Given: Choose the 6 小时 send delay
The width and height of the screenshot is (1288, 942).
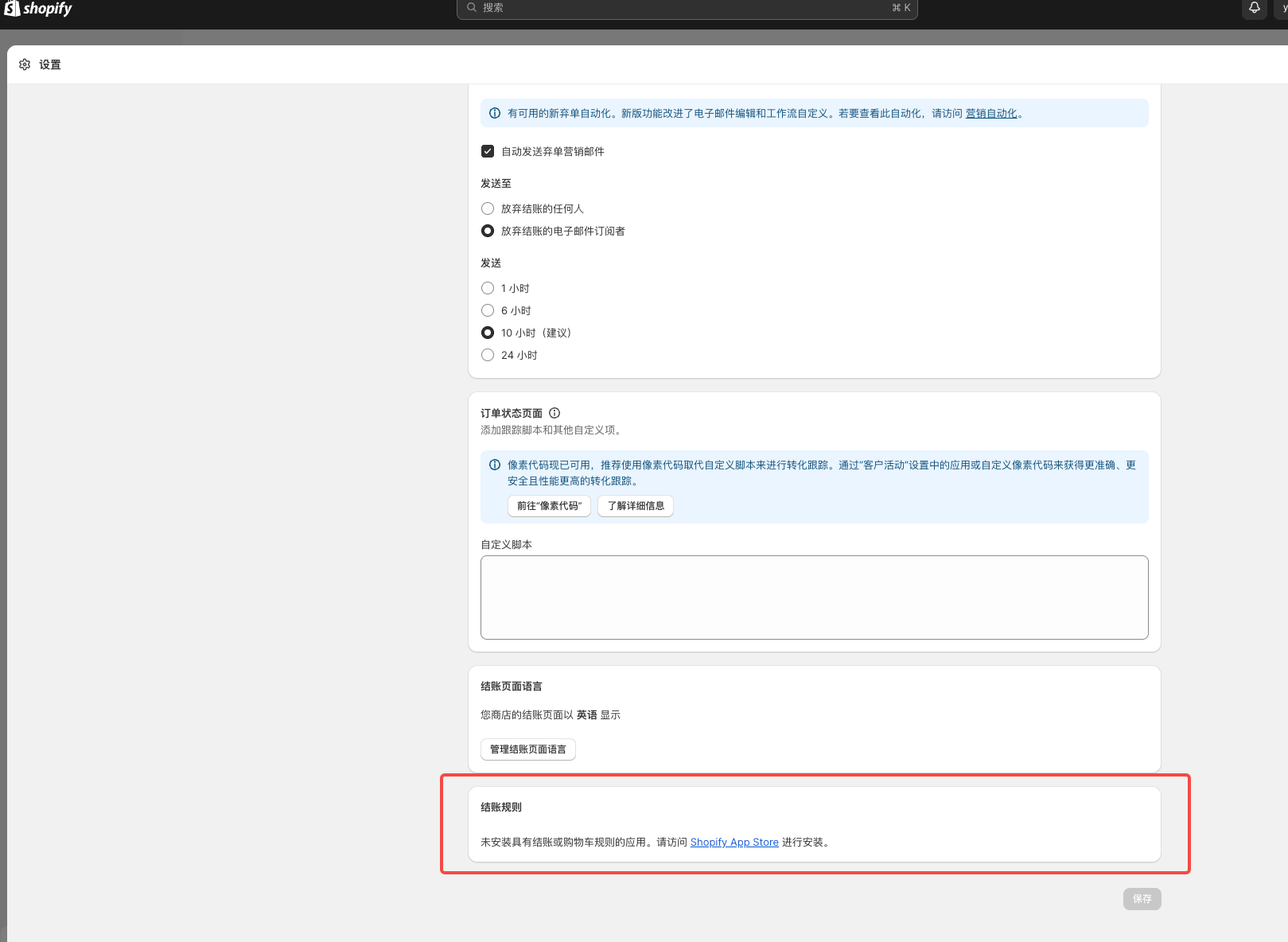Looking at the screenshot, I should tap(488, 310).
